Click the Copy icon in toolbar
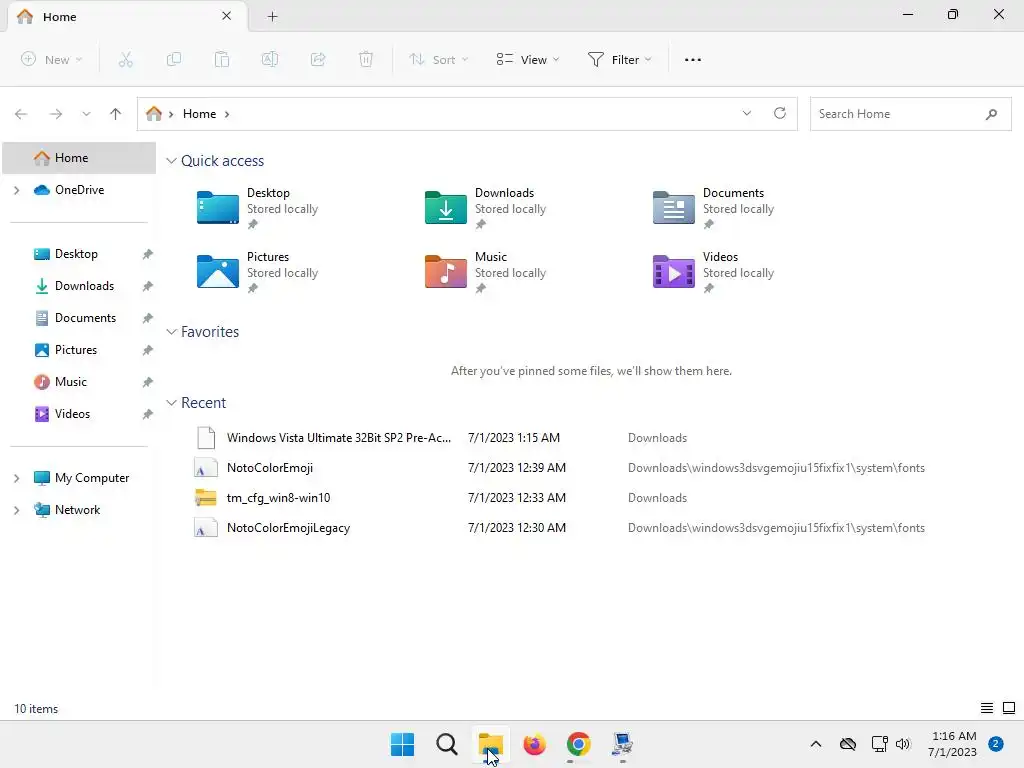This screenshot has height=768, width=1024. (x=174, y=59)
